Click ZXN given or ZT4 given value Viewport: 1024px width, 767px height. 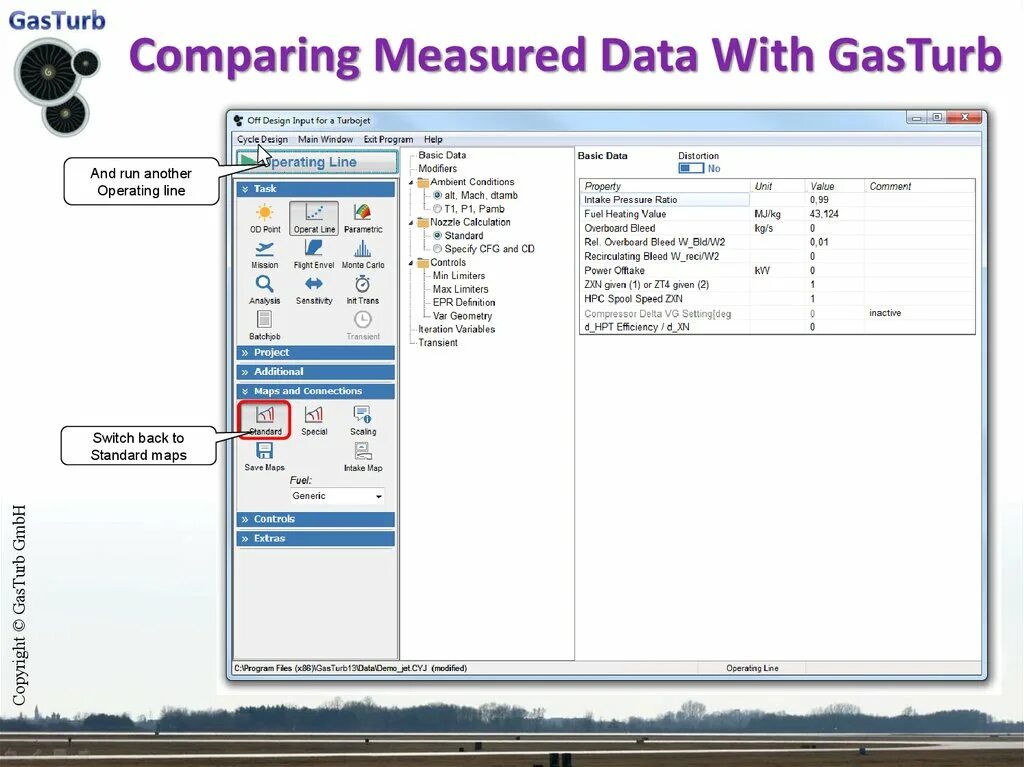coord(834,285)
